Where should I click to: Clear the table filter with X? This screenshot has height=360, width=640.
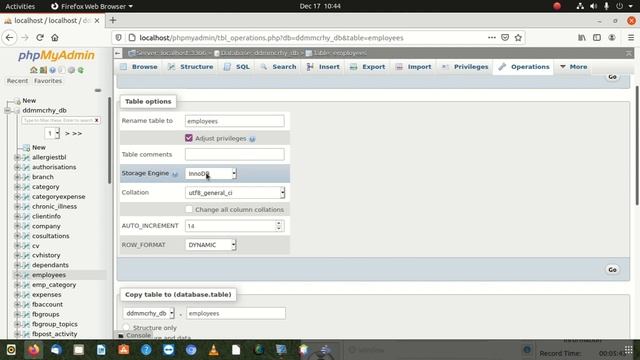tap(97, 120)
